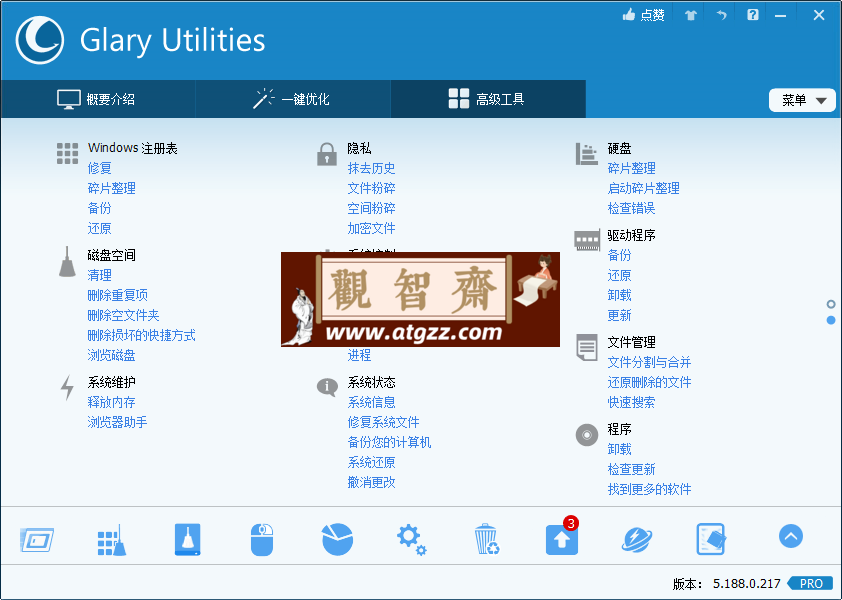Open 备份您的计算机 link
The width and height of the screenshot is (842, 600).
[x=389, y=442]
